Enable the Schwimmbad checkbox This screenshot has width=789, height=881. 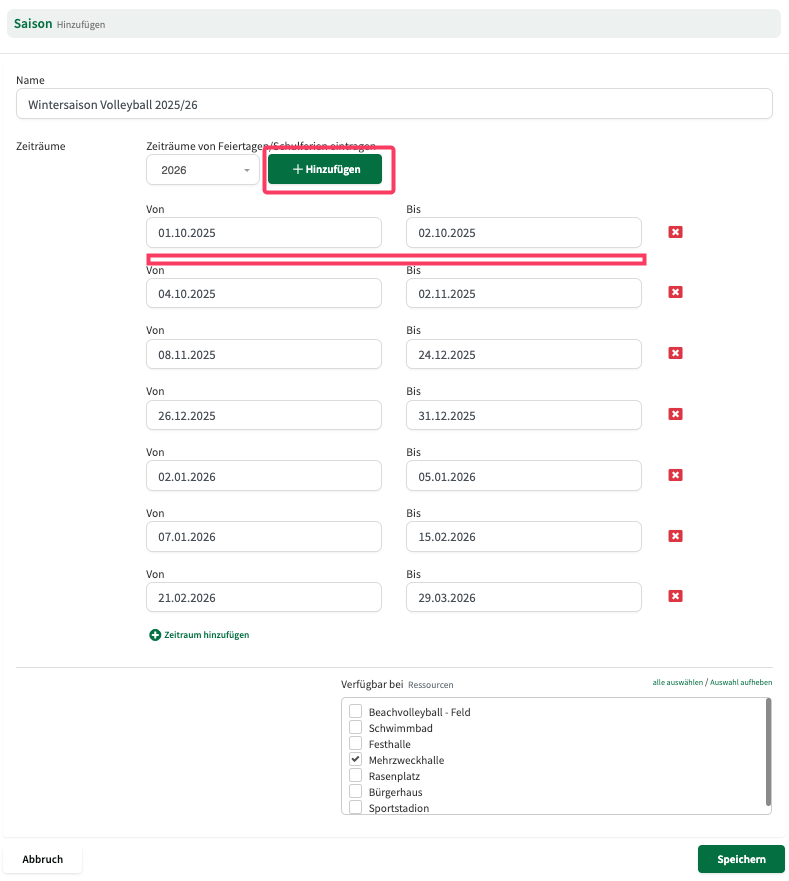[355, 727]
